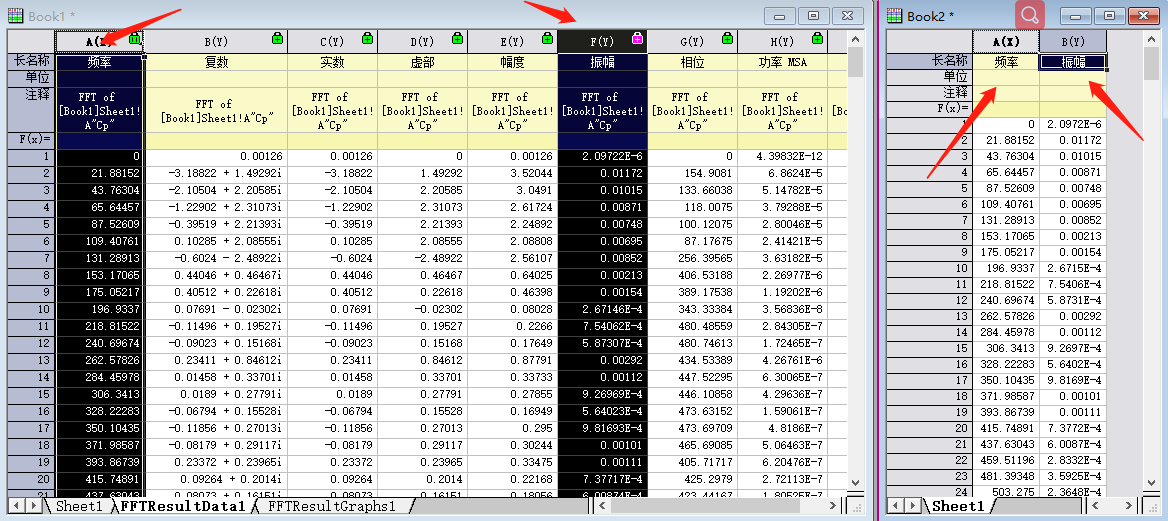Viewport: 1168px width, 521px height.
Task: Open the FFTResultGraphs1 sheet tab
Action: pos(331,506)
